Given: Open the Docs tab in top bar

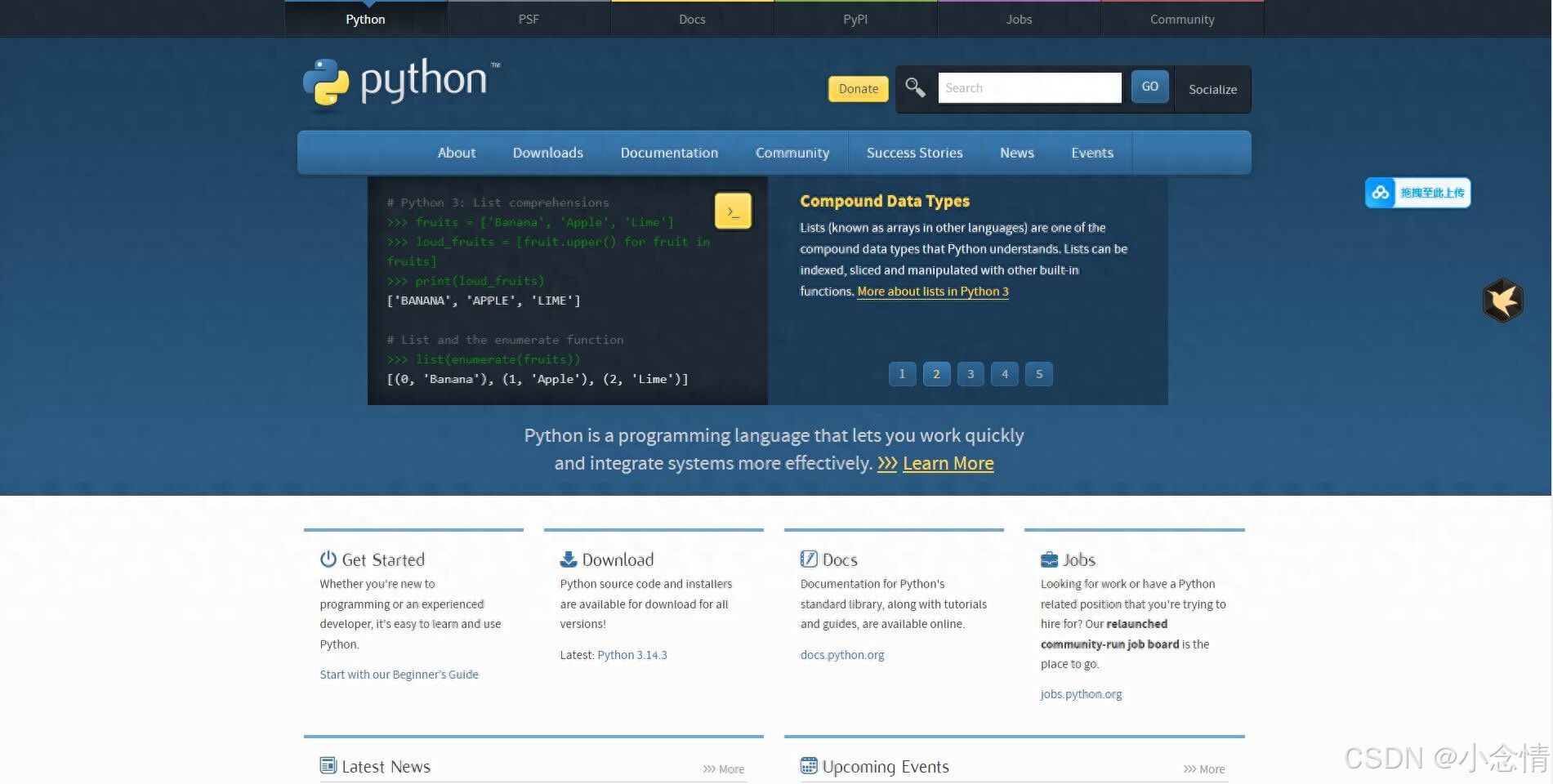Looking at the screenshot, I should pos(692,19).
